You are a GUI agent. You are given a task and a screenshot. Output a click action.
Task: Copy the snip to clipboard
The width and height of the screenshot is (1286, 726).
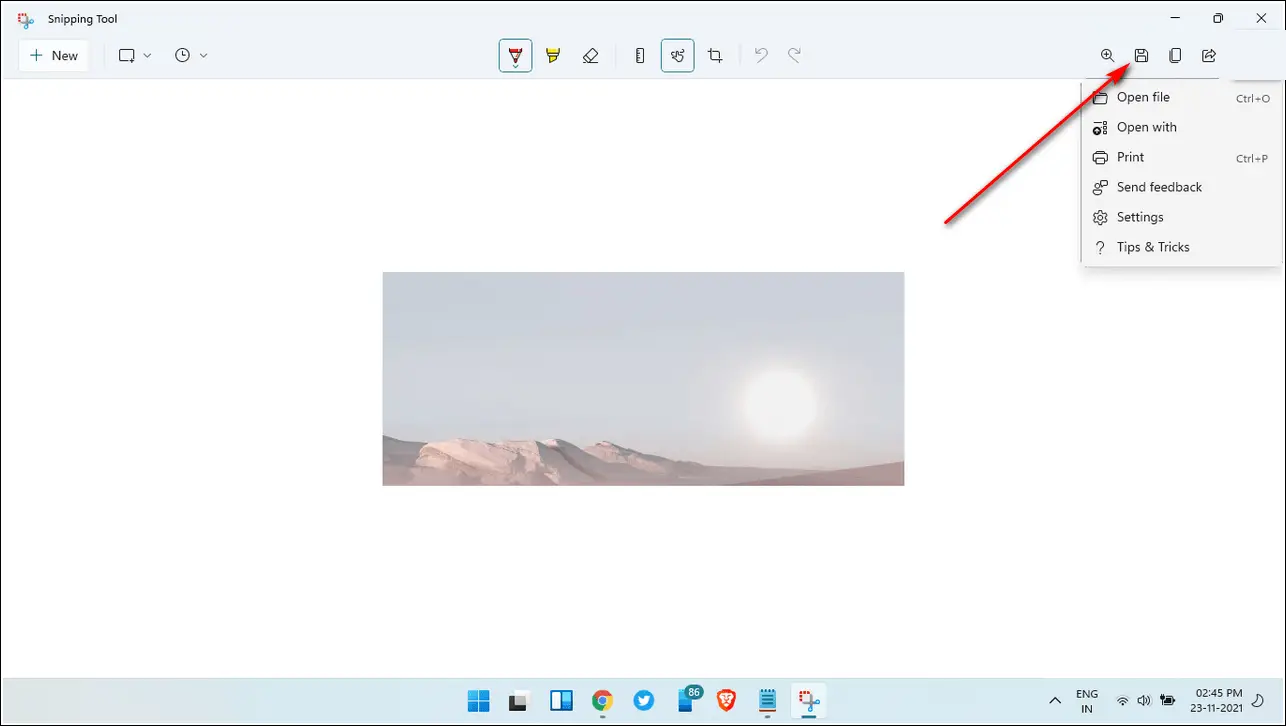coord(1175,56)
